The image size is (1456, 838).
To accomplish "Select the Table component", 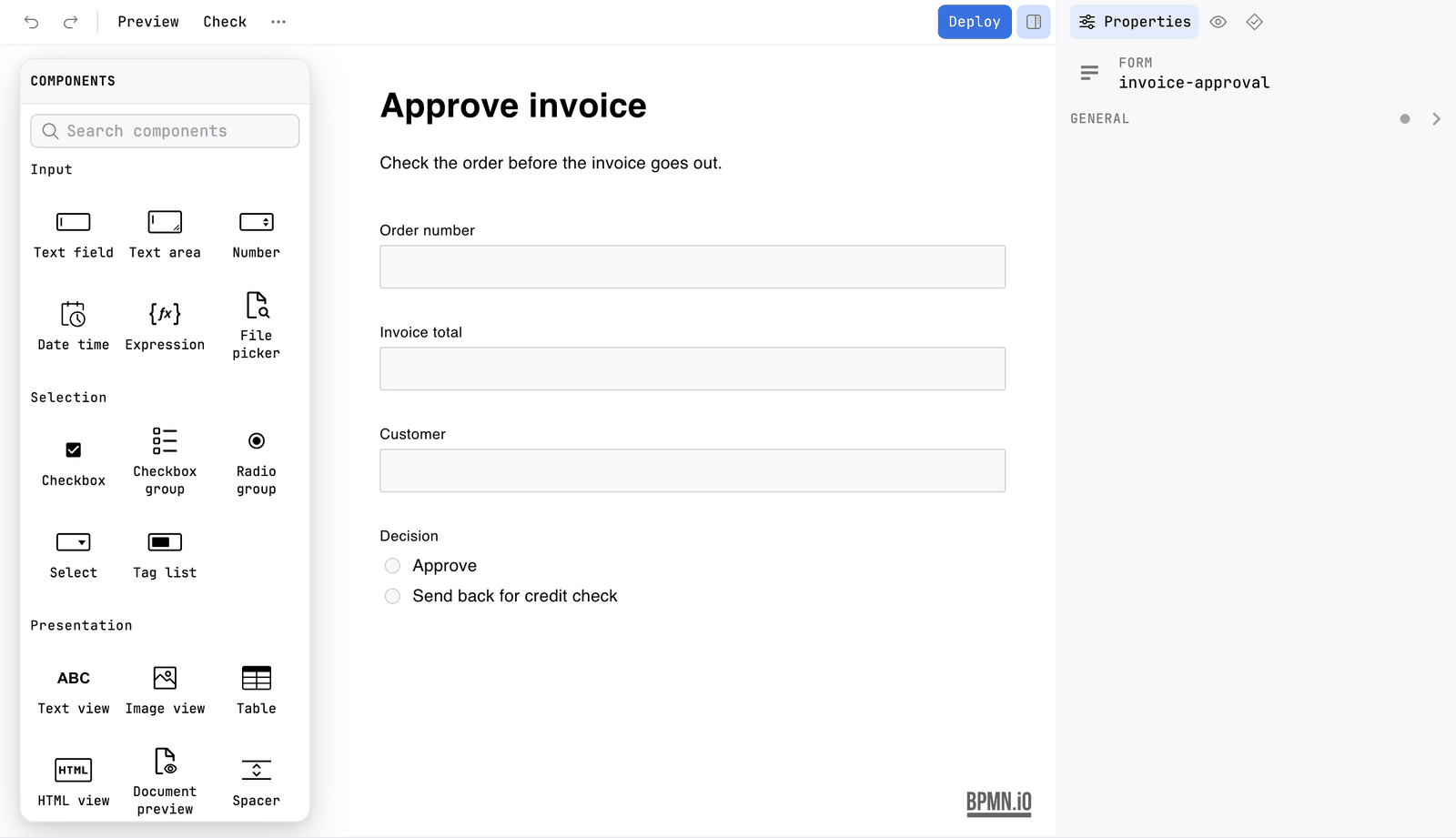I will (257, 691).
